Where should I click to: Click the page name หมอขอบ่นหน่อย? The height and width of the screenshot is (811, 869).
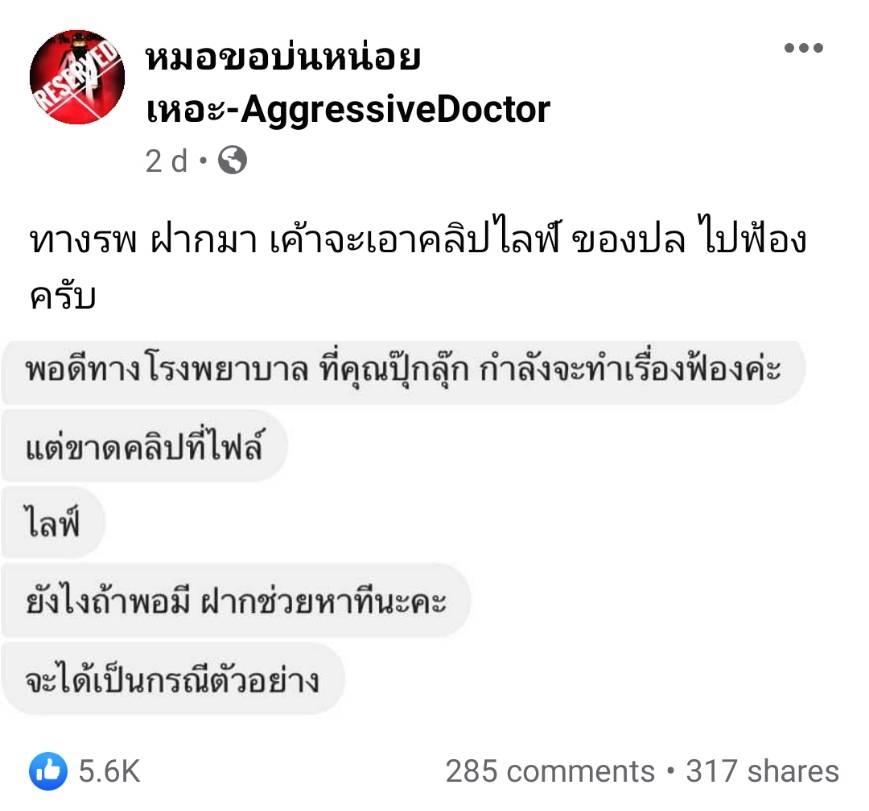[283, 59]
